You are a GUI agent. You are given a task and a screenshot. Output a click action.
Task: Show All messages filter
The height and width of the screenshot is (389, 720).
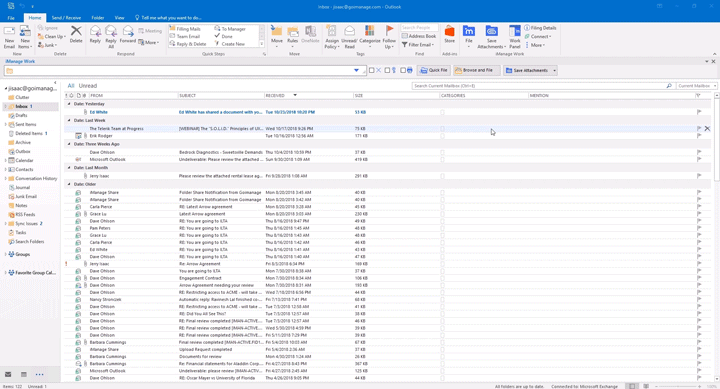coord(71,86)
